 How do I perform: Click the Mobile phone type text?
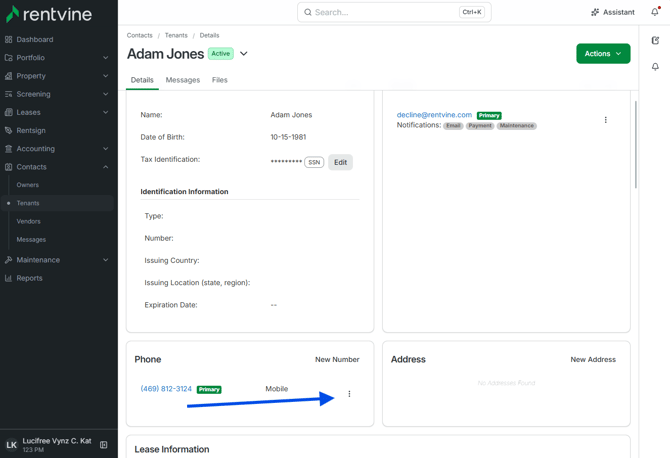click(276, 389)
